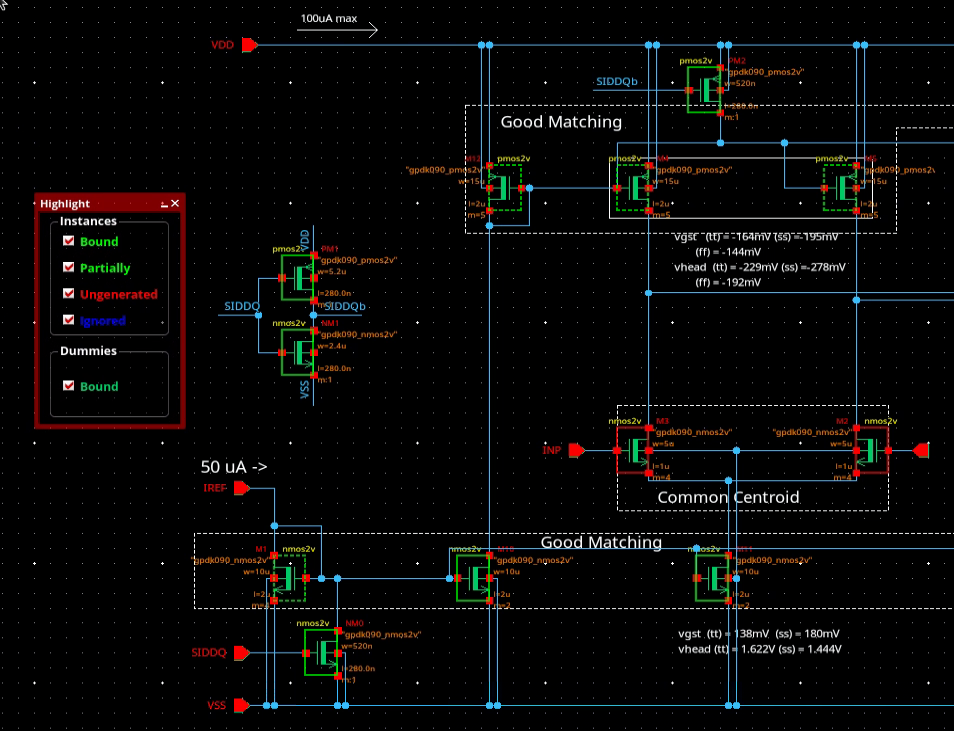
Task: Toggle the Ignored highlight checkbox
Action: (69, 320)
